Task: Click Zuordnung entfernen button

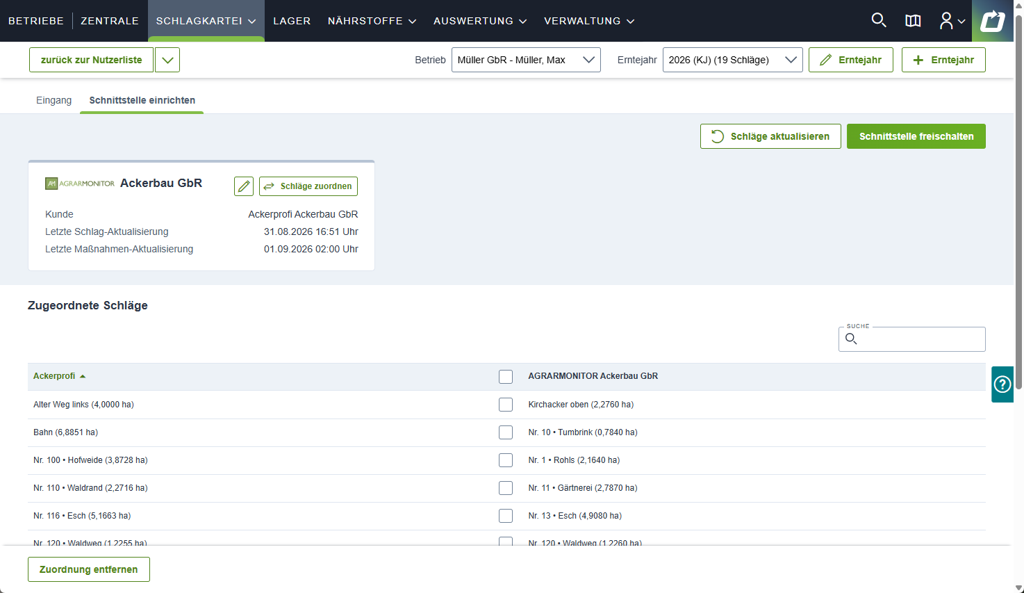Action: pyautogui.click(x=89, y=569)
